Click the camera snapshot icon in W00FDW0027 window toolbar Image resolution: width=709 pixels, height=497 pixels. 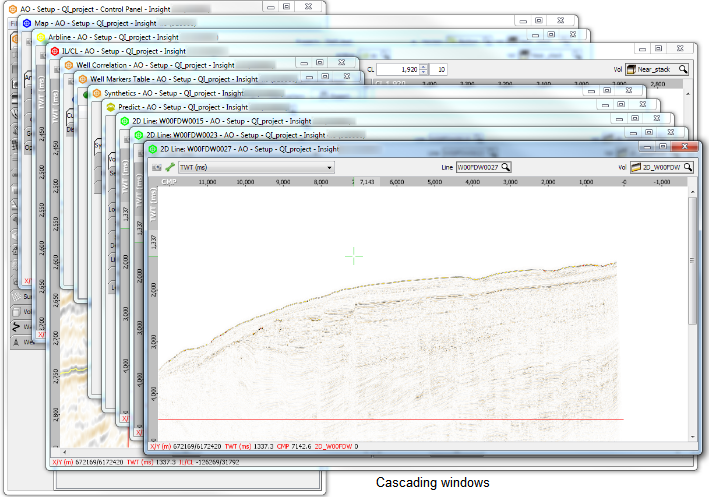156,167
